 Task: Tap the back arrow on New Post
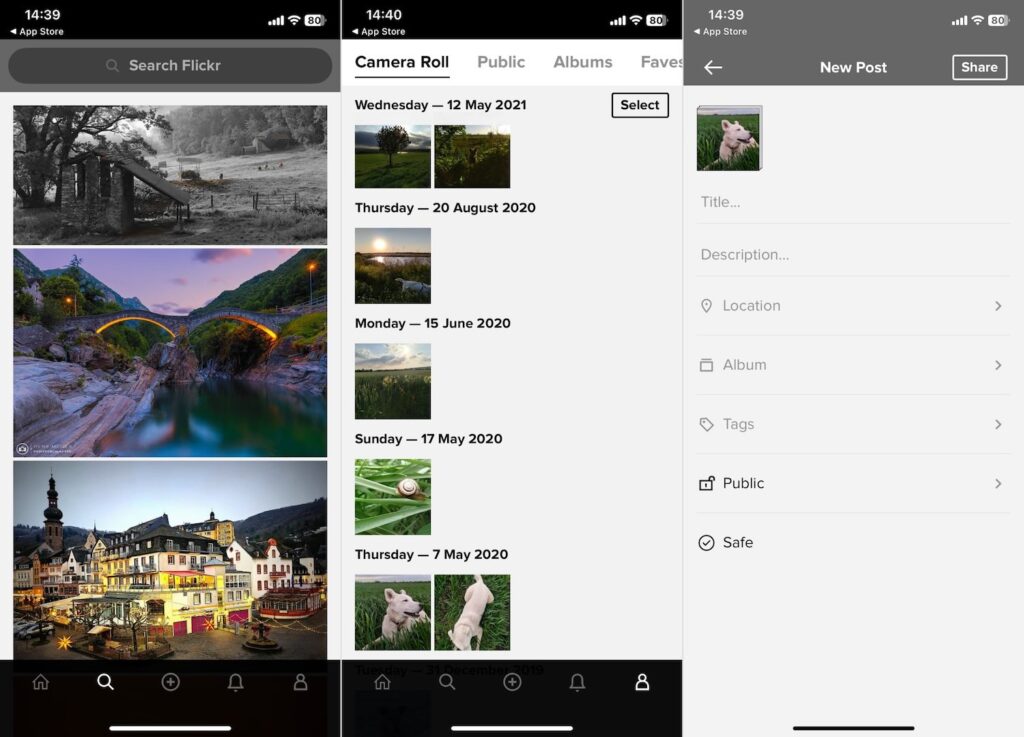click(x=713, y=67)
